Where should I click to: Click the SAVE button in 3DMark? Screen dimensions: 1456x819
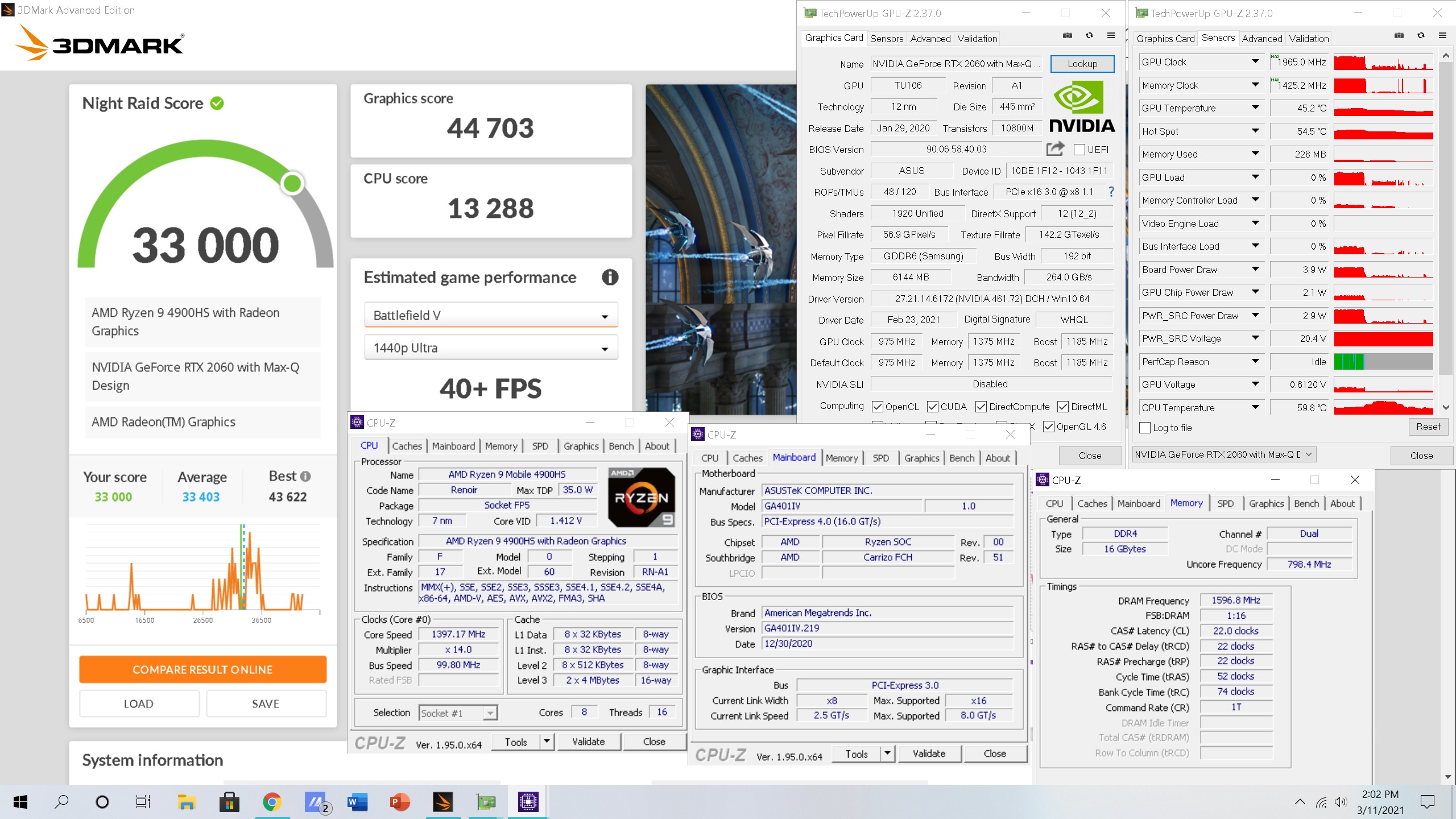[266, 704]
